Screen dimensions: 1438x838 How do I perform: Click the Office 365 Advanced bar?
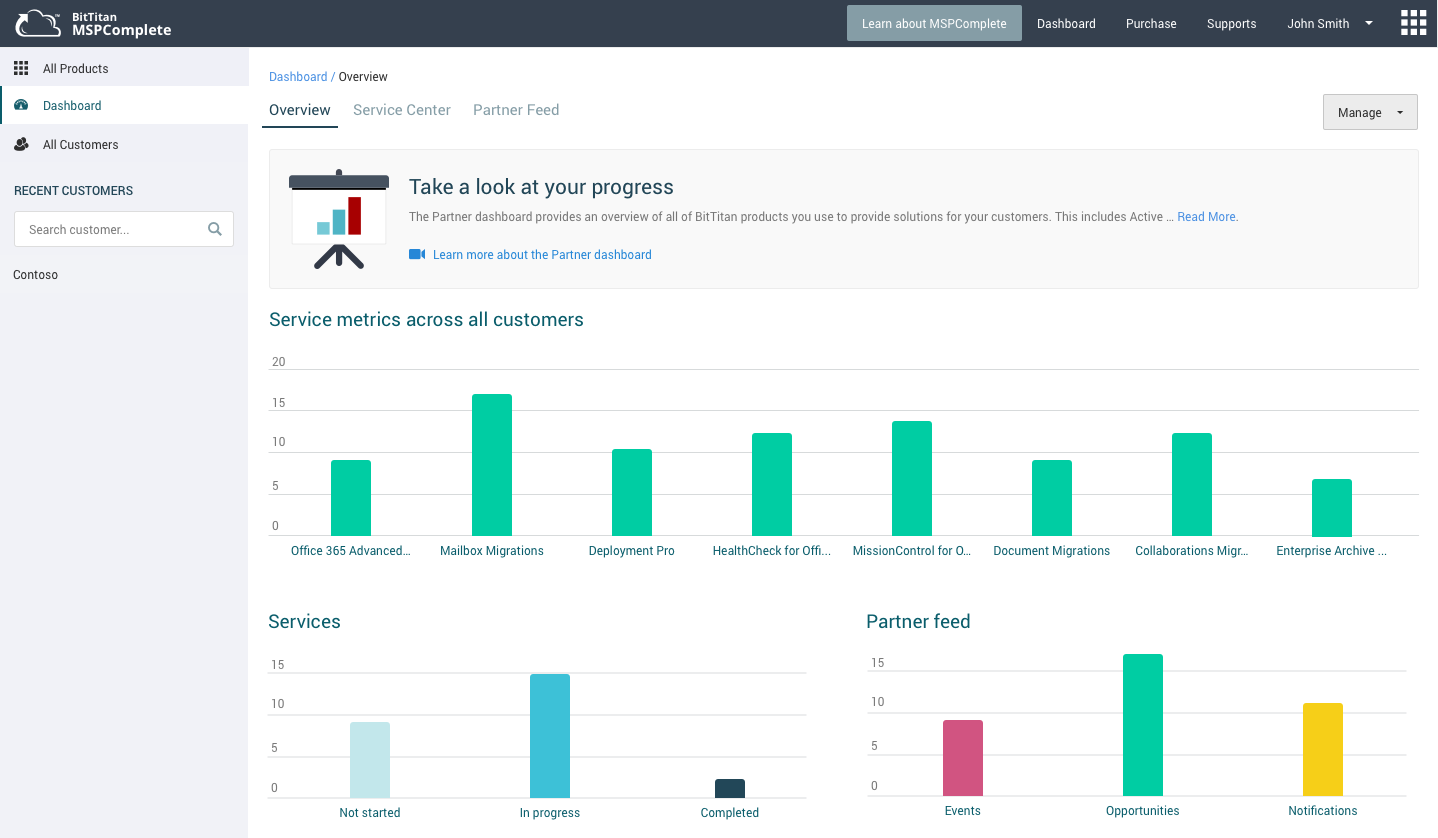tap(351, 498)
